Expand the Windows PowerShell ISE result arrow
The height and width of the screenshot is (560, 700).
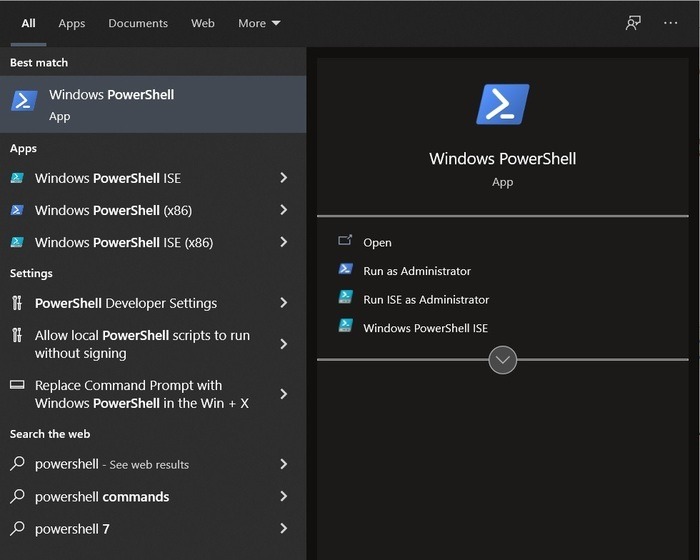(283, 178)
